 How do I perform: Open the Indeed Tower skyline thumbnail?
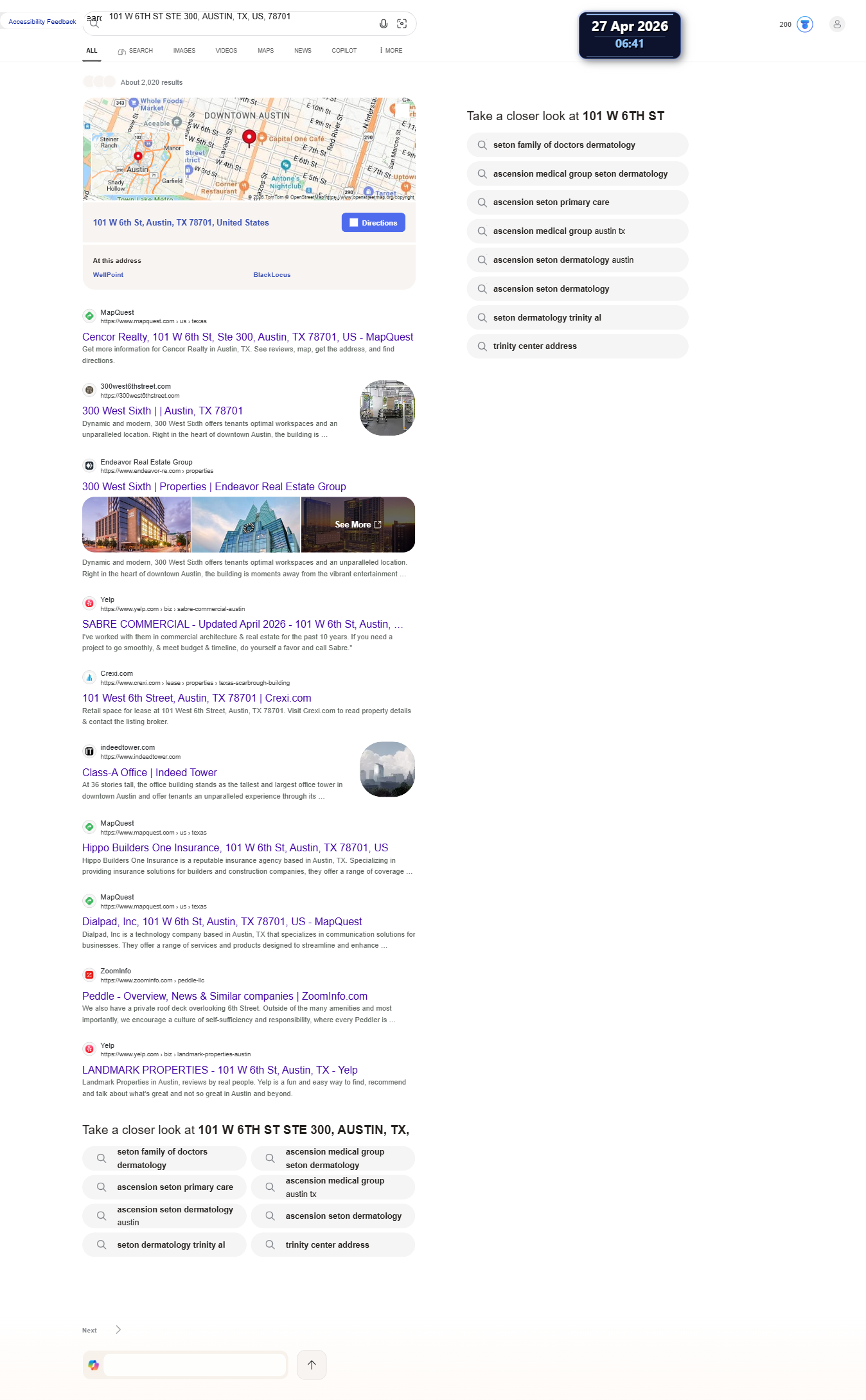387,769
